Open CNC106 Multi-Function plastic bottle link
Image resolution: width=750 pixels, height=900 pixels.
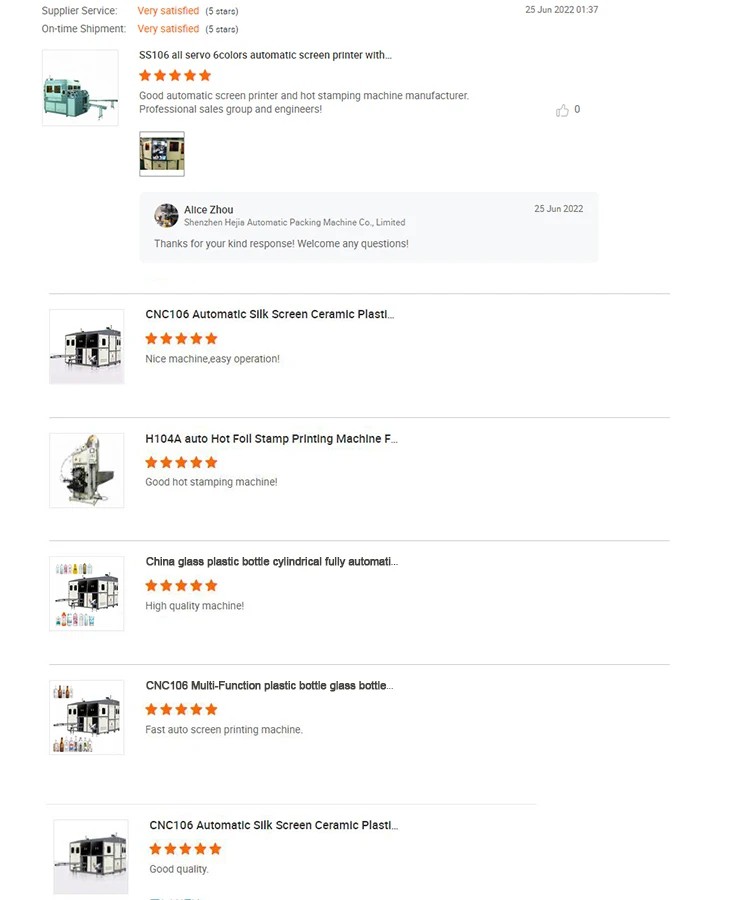coord(269,686)
